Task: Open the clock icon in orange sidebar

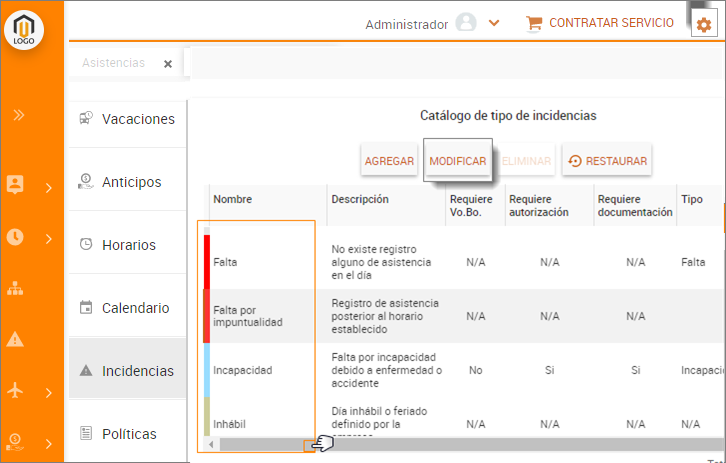Action: (x=15, y=238)
